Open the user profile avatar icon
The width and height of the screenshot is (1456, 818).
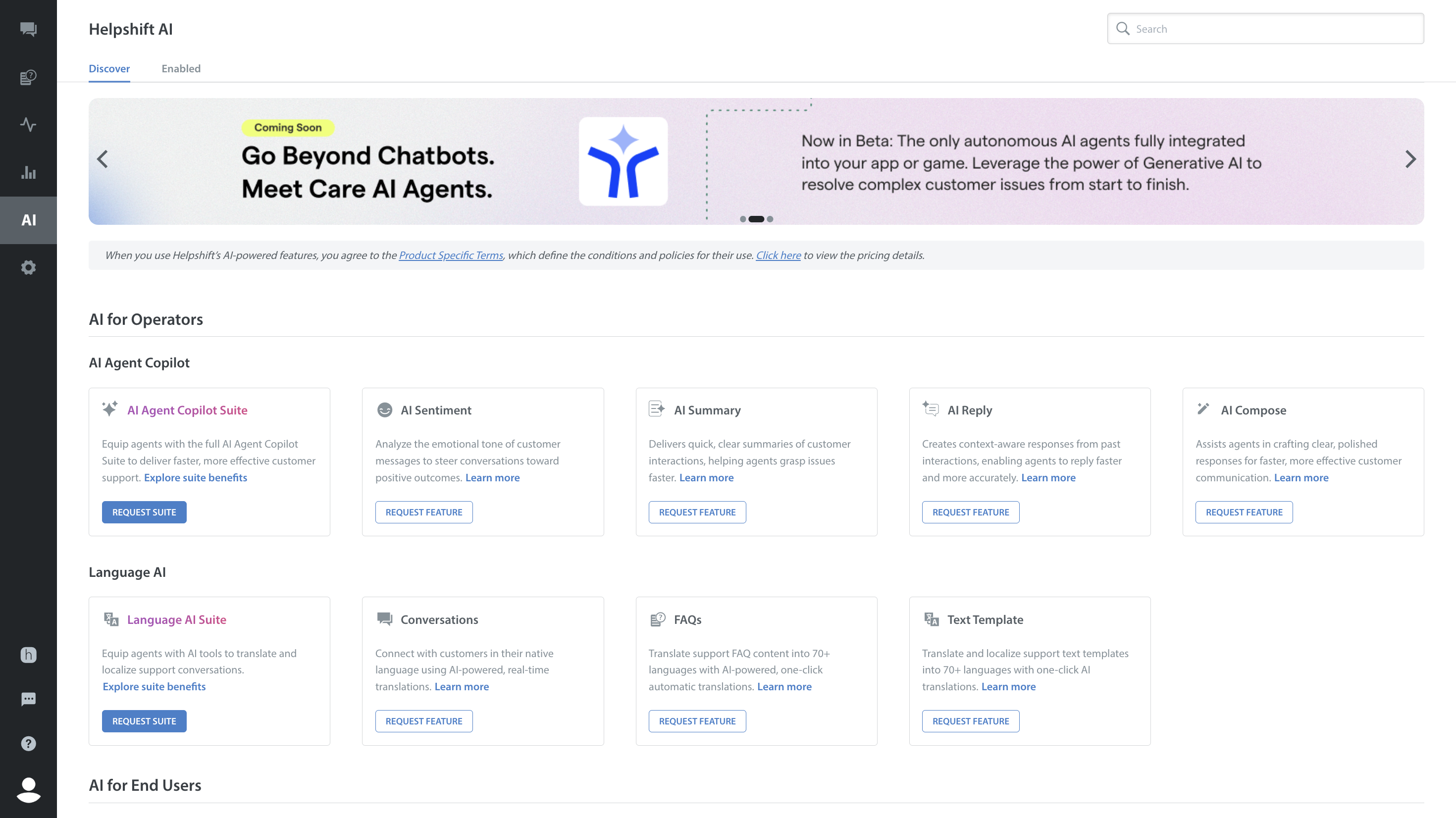coord(28,789)
